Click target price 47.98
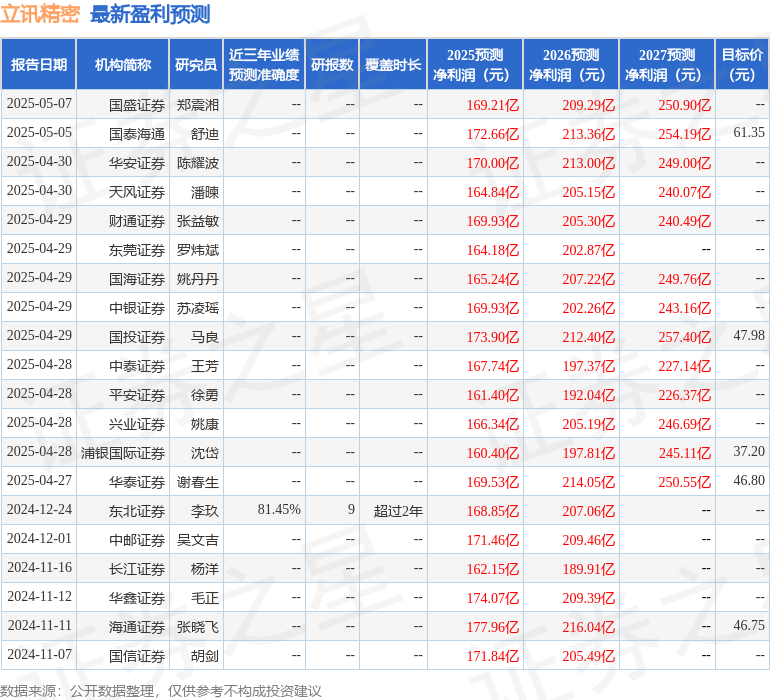The width and height of the screenshot is (770, 700). pos(749,335)
